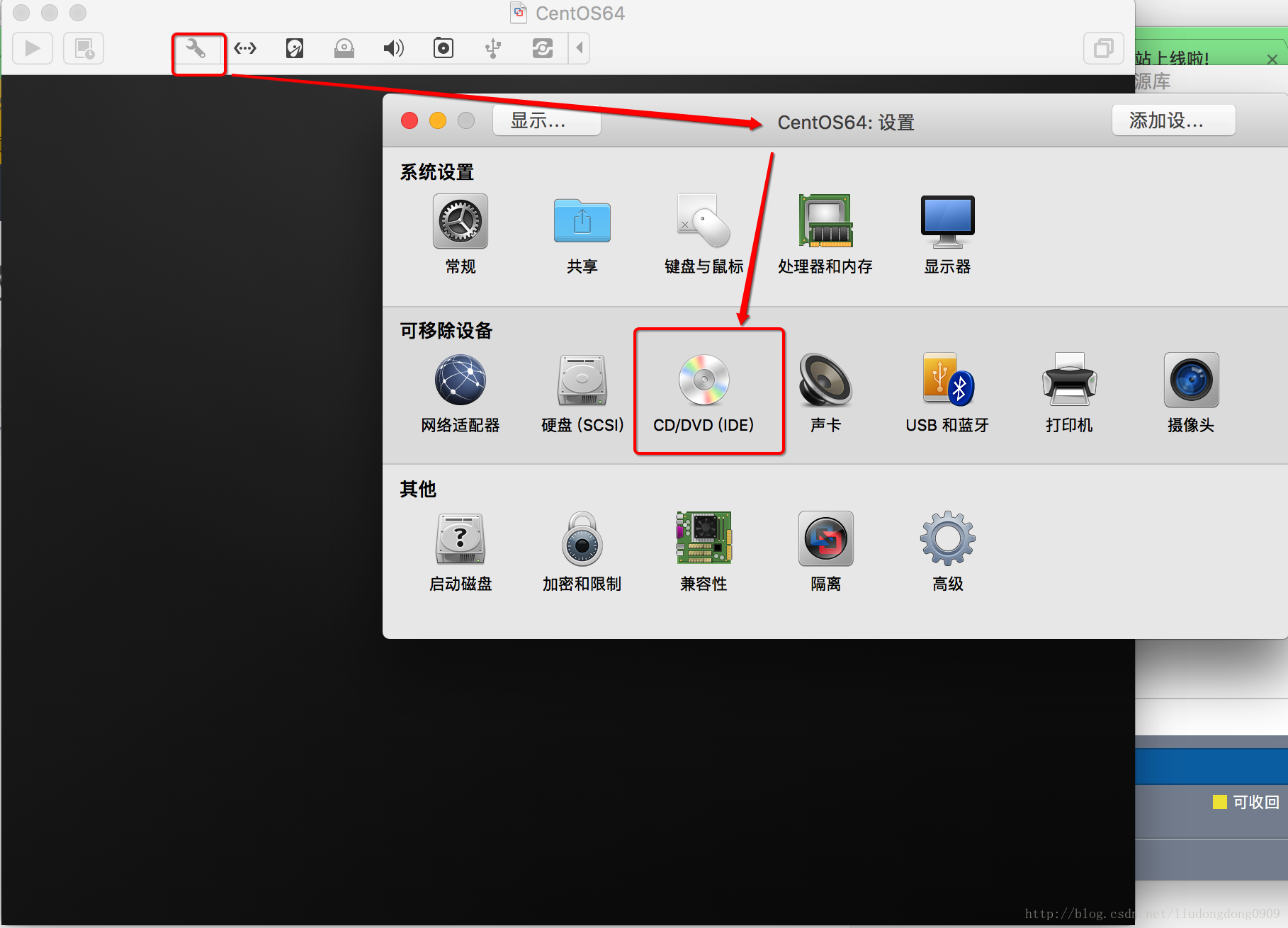Open 常规 general settings
Viewport: 1288px width, 928px height.
pyautogui.click(x=461, y=235)
